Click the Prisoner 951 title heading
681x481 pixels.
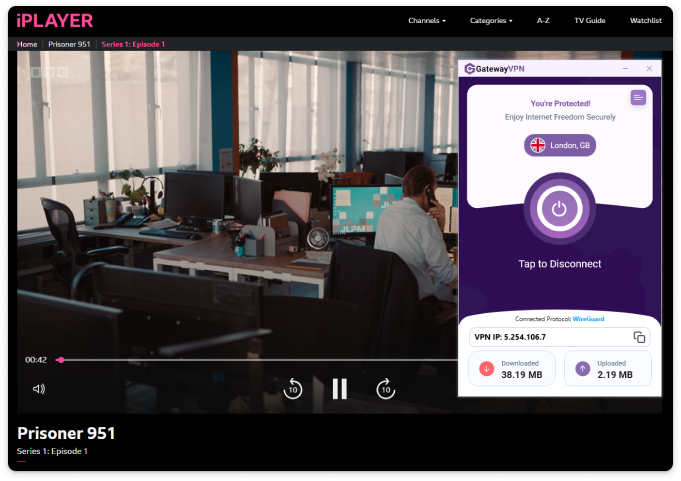(x=66, y=433)
